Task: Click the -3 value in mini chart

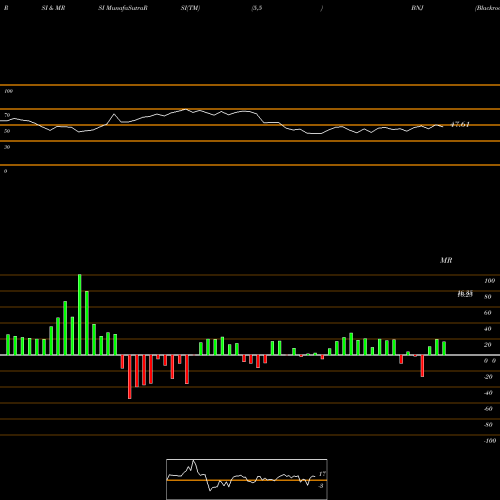Action: coord(321,486)
